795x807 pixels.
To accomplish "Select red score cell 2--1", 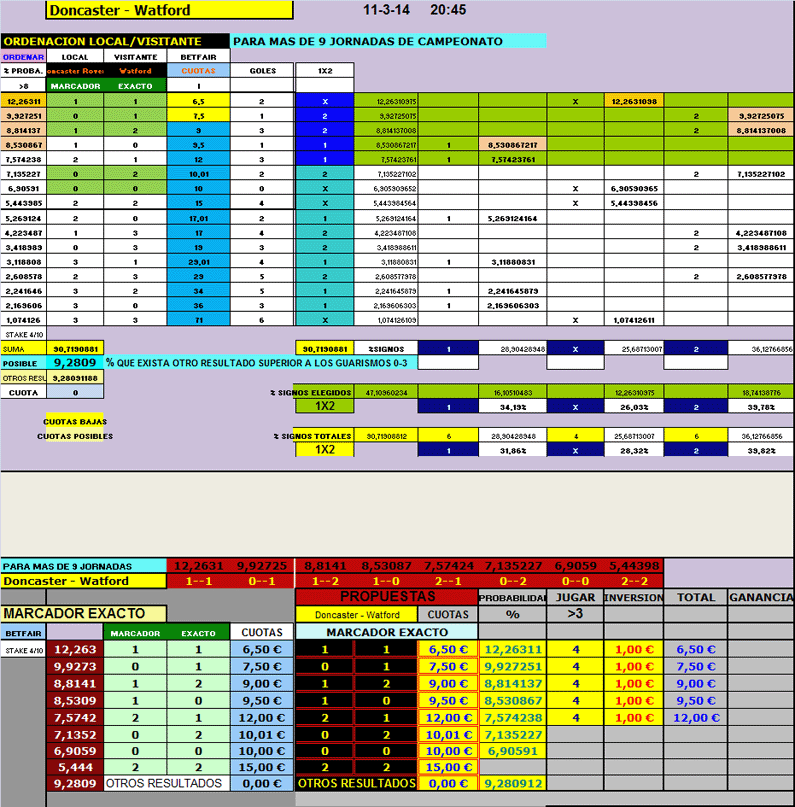I will [x=448, y=581].
